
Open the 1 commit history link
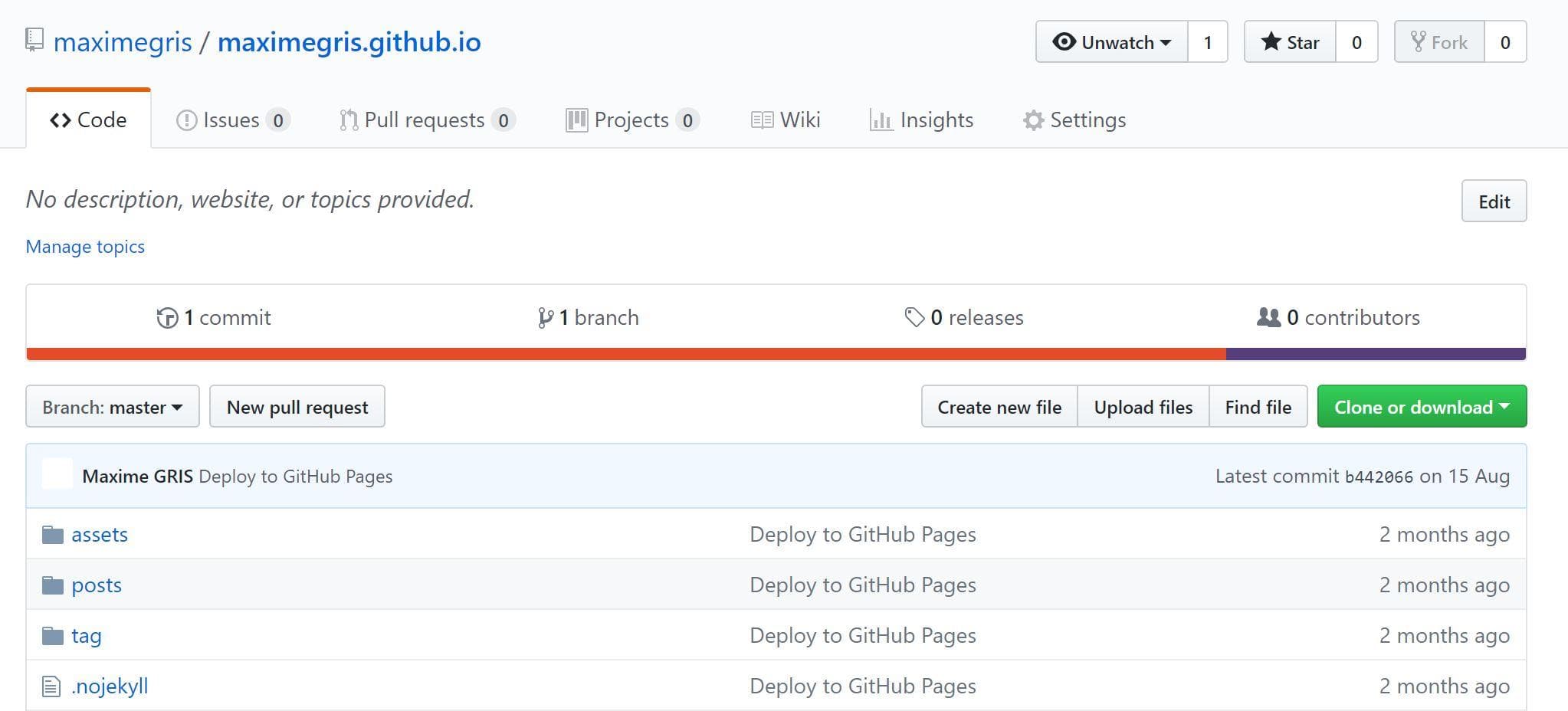214,317
